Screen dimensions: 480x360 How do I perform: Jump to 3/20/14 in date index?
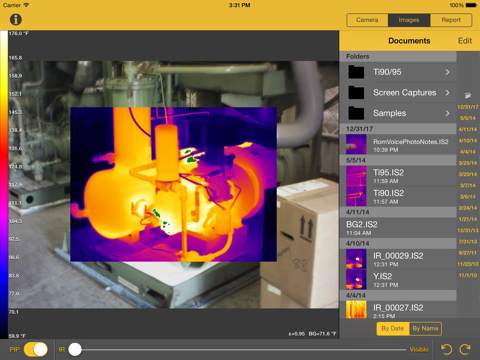click(468, 174)
